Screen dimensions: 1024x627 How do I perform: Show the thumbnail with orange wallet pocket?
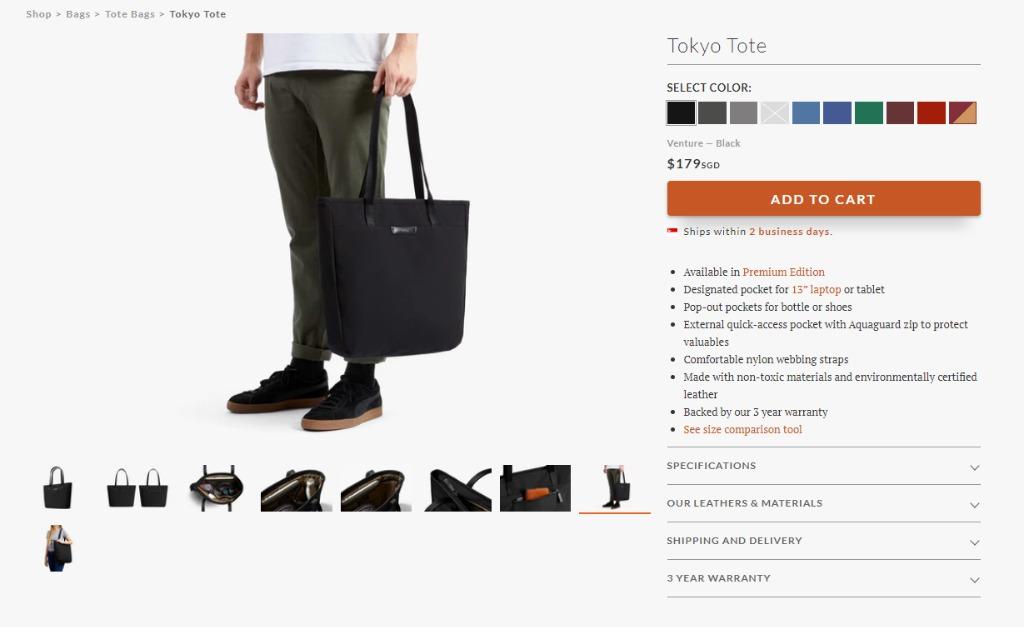point(536,488)
